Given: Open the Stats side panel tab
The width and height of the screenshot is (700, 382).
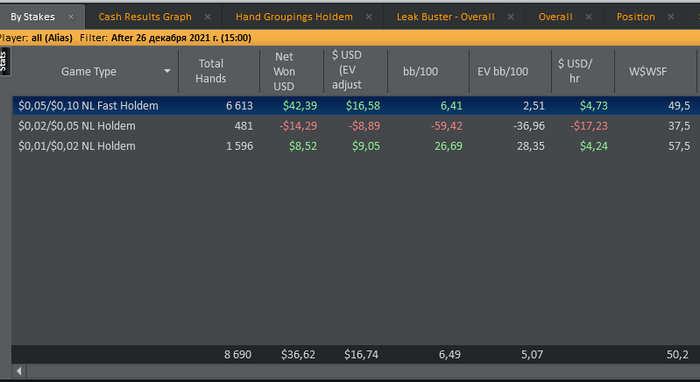Looking at the screenshot, I should (x=4, y=62).
